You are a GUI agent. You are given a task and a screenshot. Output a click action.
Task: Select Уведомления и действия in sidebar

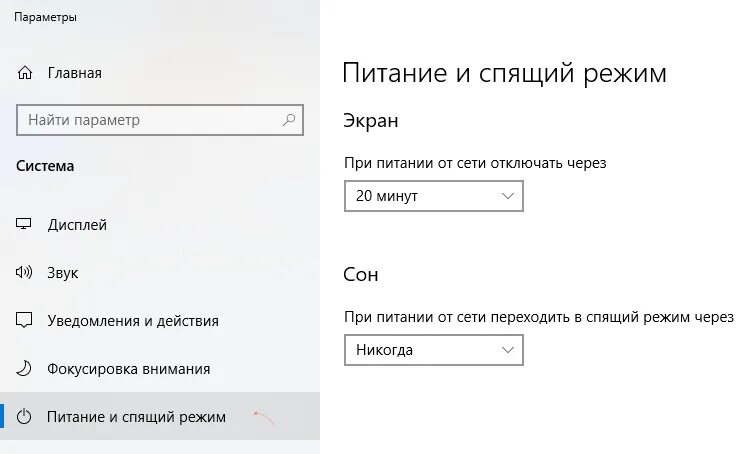(132, 321)
